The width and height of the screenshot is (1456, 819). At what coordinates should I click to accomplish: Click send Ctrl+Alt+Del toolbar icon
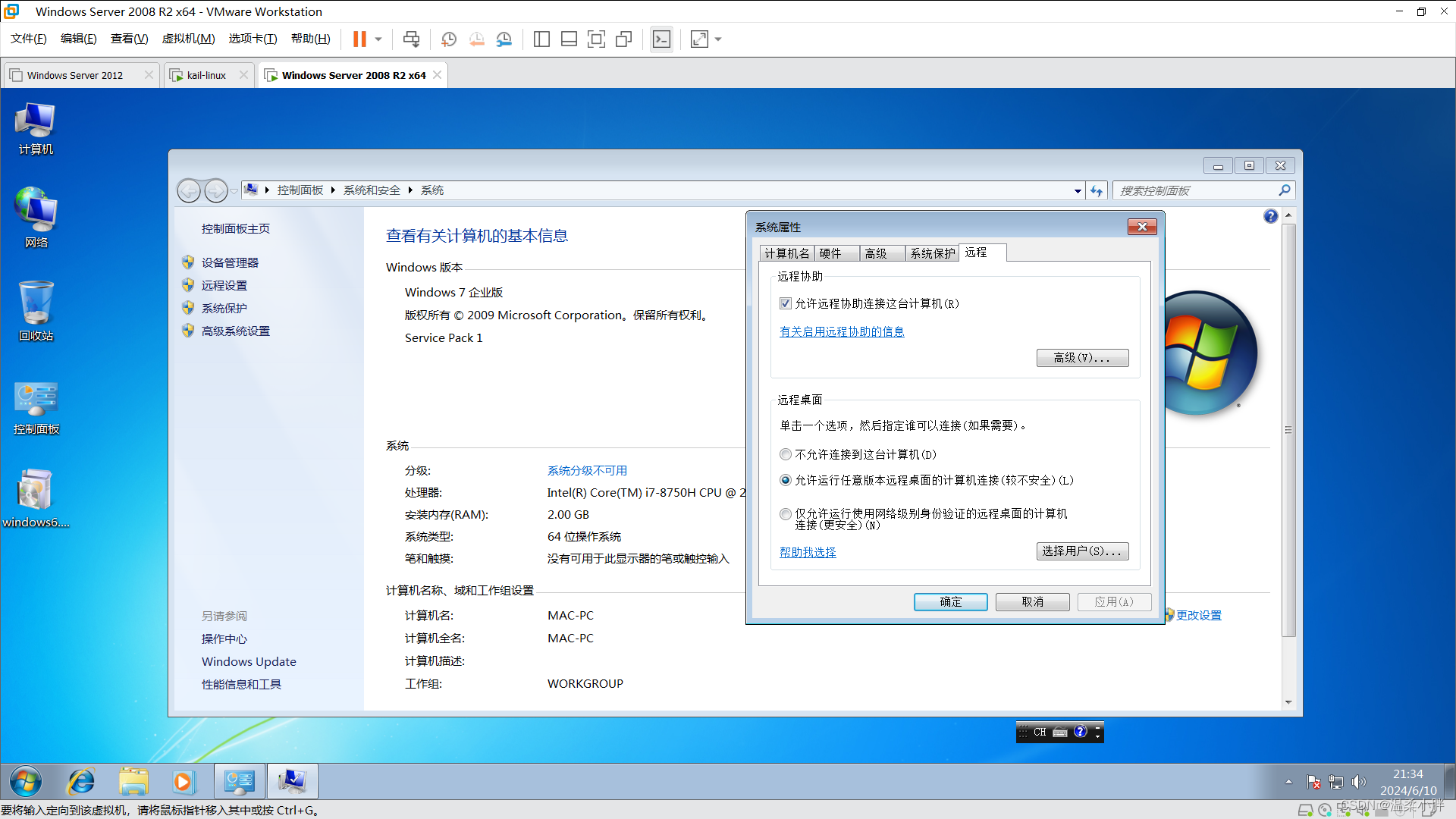tap(411, 39)
